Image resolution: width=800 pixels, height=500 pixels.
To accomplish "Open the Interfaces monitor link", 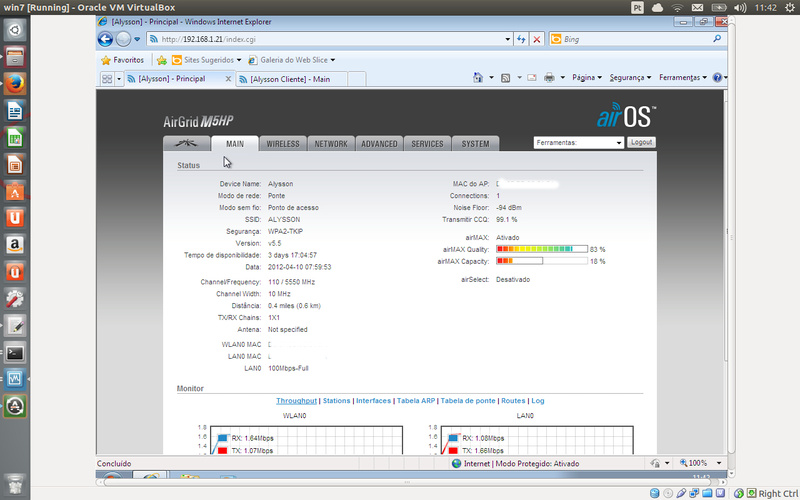I will click(x=373, y=401).
